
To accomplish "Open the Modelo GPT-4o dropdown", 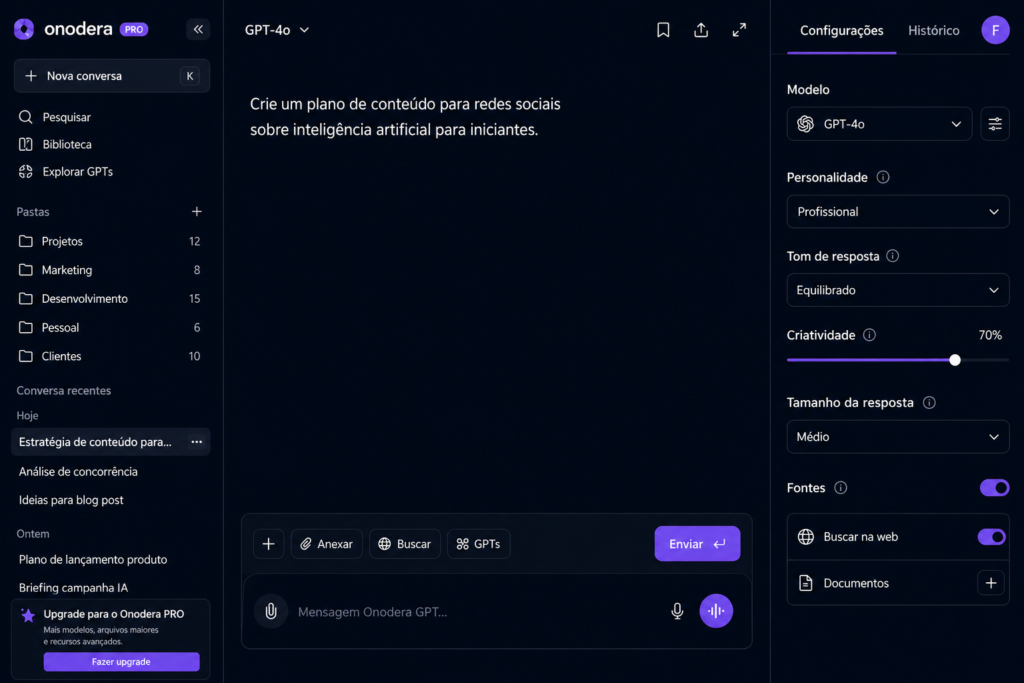I will click(879, 124).
